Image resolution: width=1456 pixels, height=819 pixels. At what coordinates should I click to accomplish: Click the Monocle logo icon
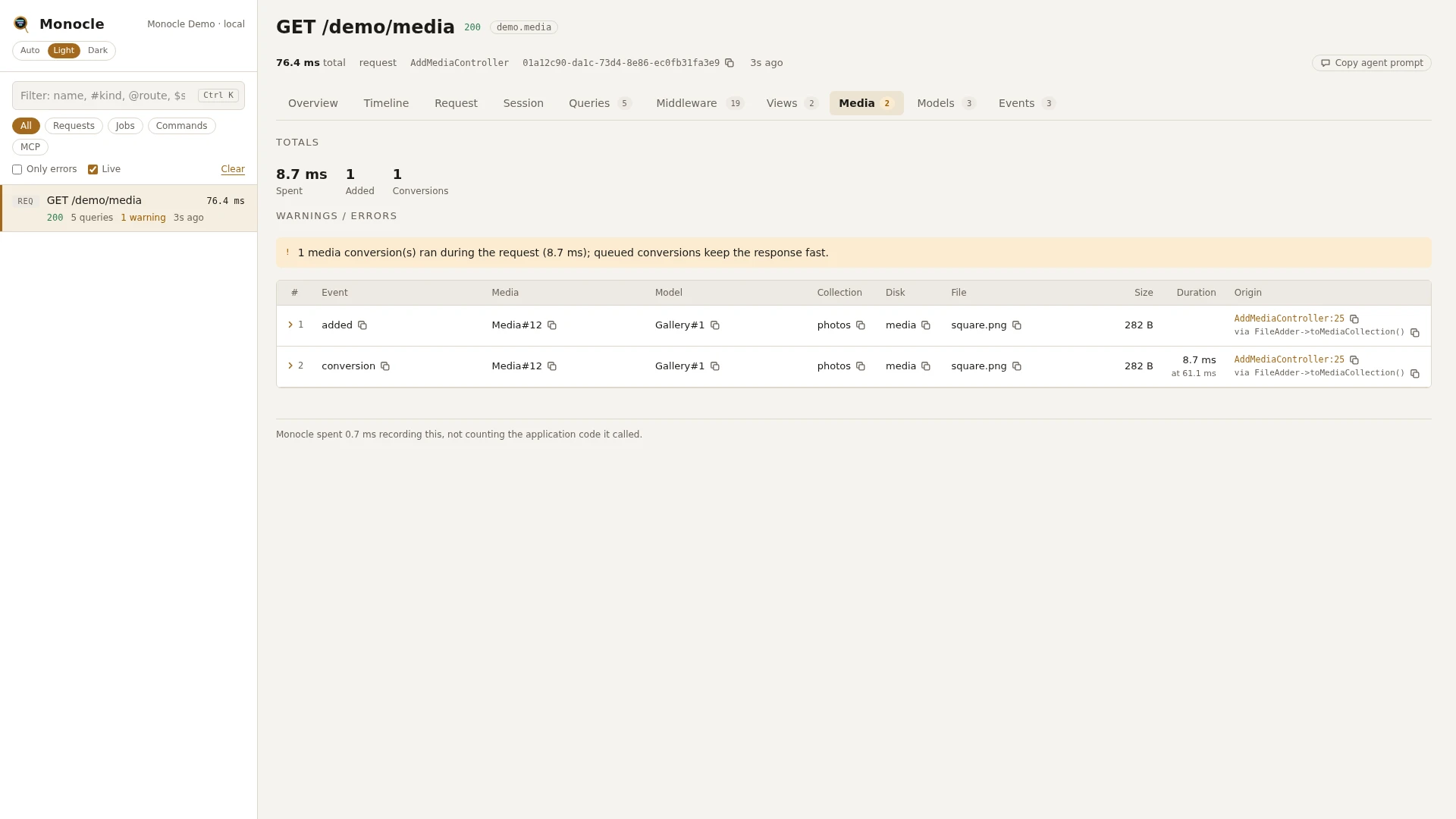pyautogui.click(x=21, y=24)
